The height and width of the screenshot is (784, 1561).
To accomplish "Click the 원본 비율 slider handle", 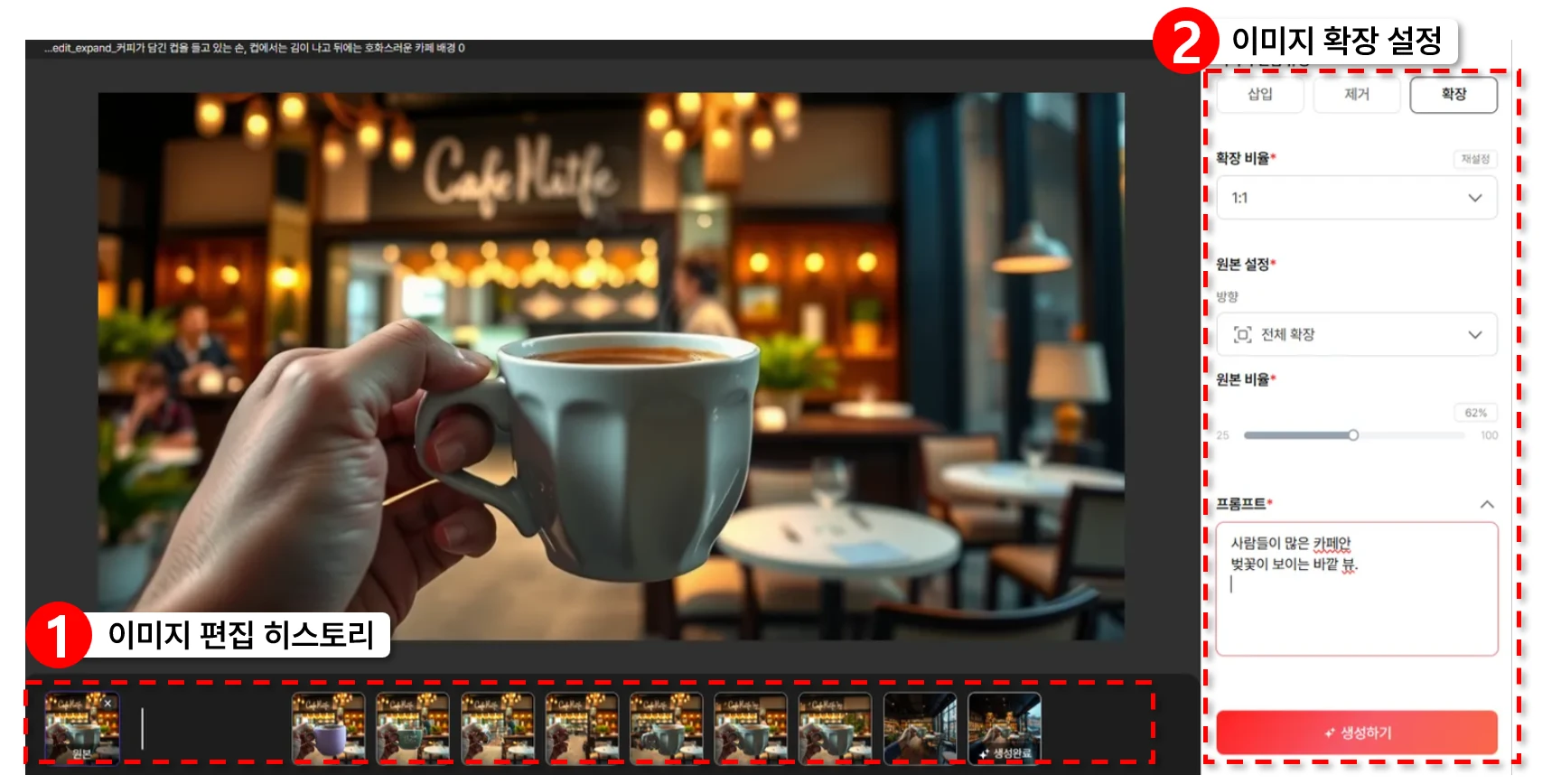I will click(x=1352, y=435).
